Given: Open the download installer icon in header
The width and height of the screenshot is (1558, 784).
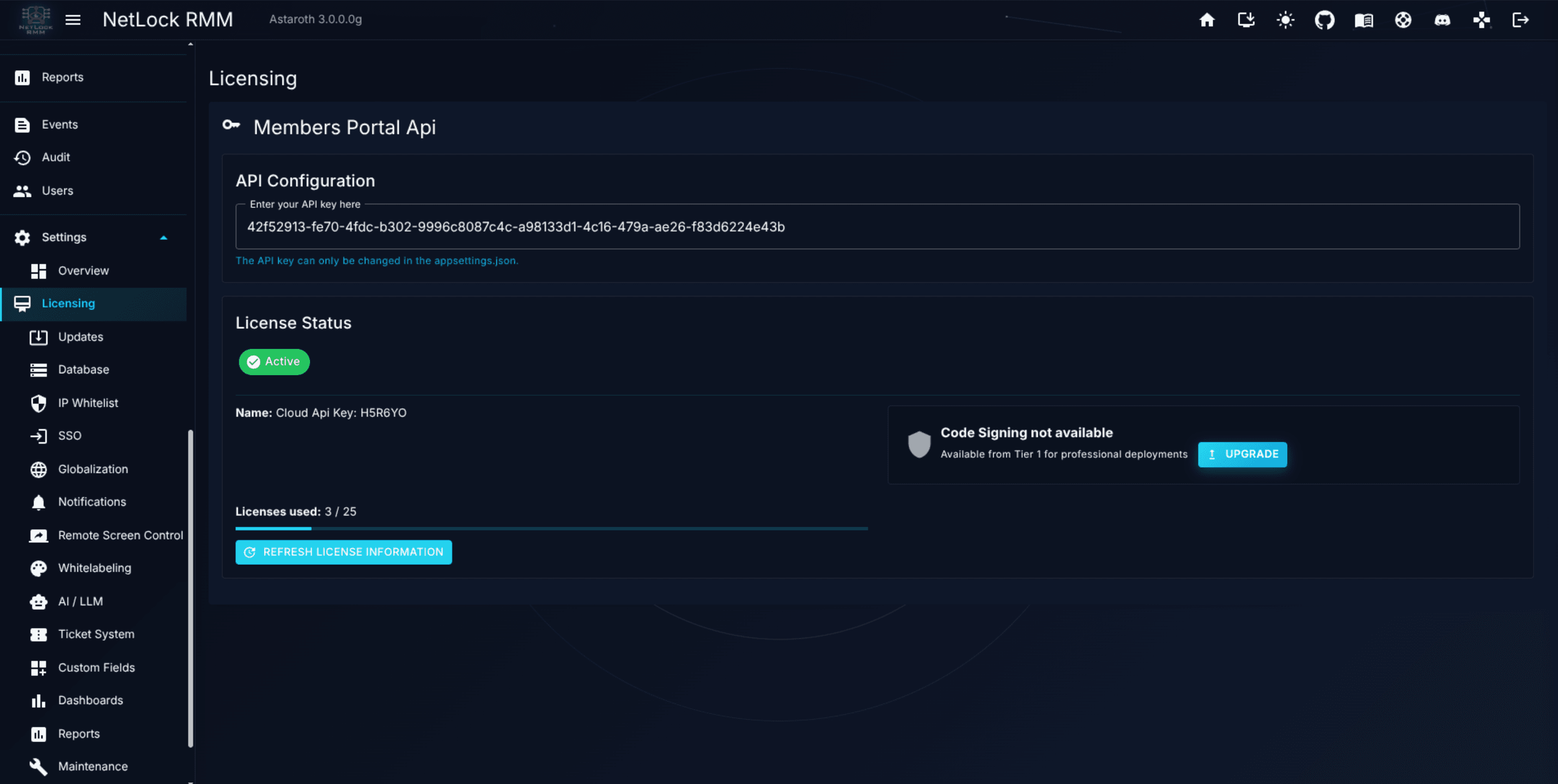Looking at the screenshot, I should [1246, 20].
